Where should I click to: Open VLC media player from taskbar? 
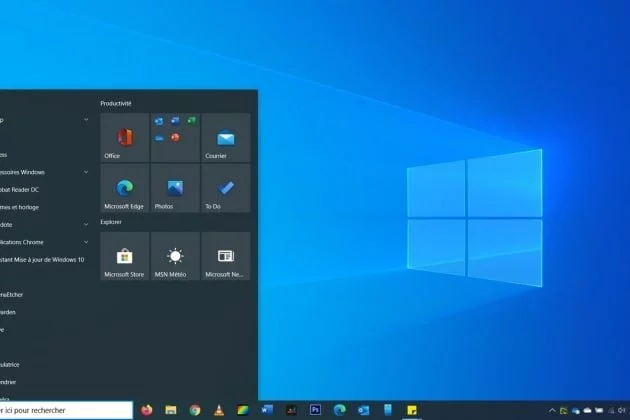[x=218, y=410]
